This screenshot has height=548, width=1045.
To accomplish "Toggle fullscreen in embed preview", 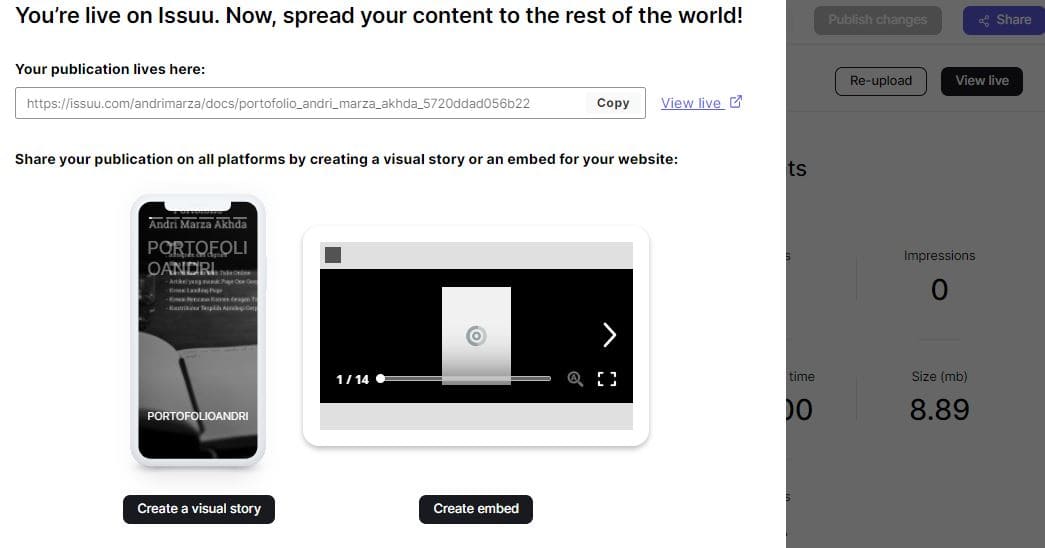I will [x=606, y=379].
